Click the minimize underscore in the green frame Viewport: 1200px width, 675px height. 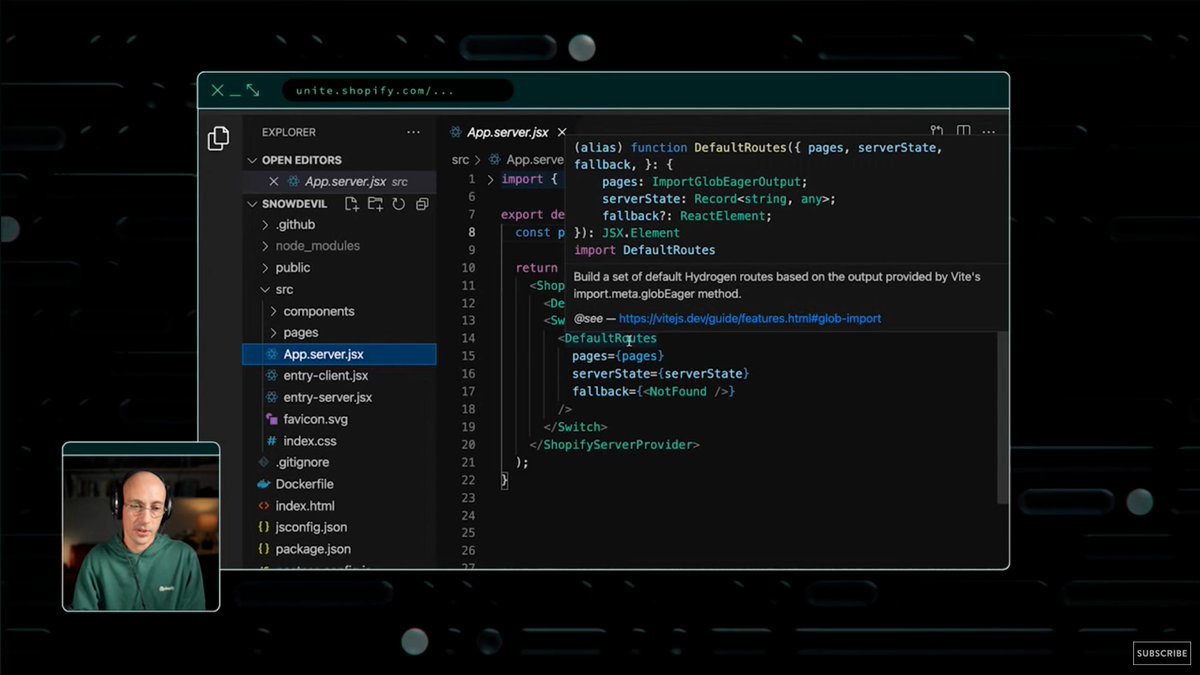pos(236,94)
